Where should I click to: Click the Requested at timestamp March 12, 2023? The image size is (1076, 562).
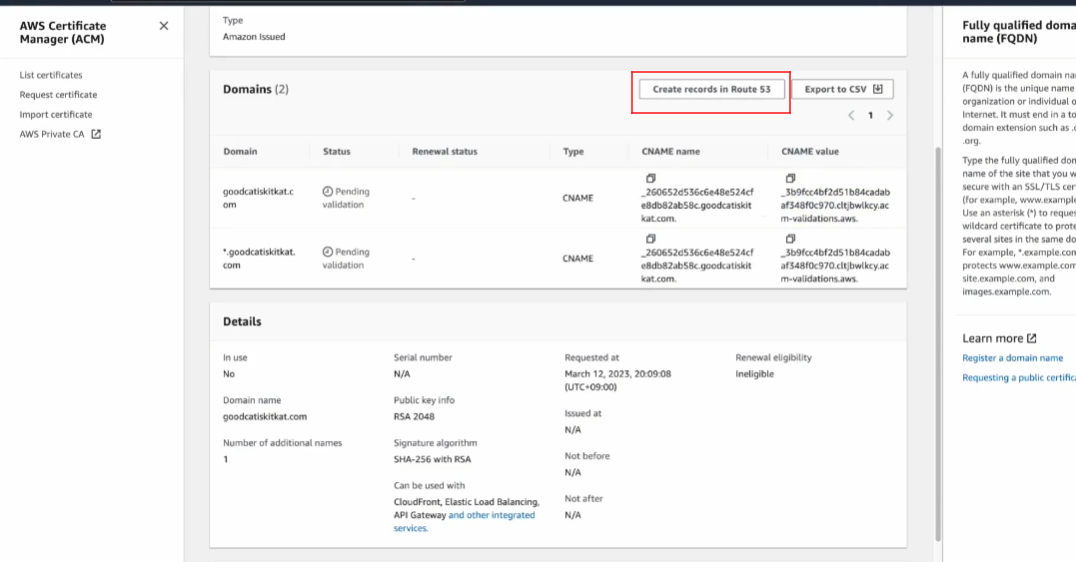click(x=618, y=380)
